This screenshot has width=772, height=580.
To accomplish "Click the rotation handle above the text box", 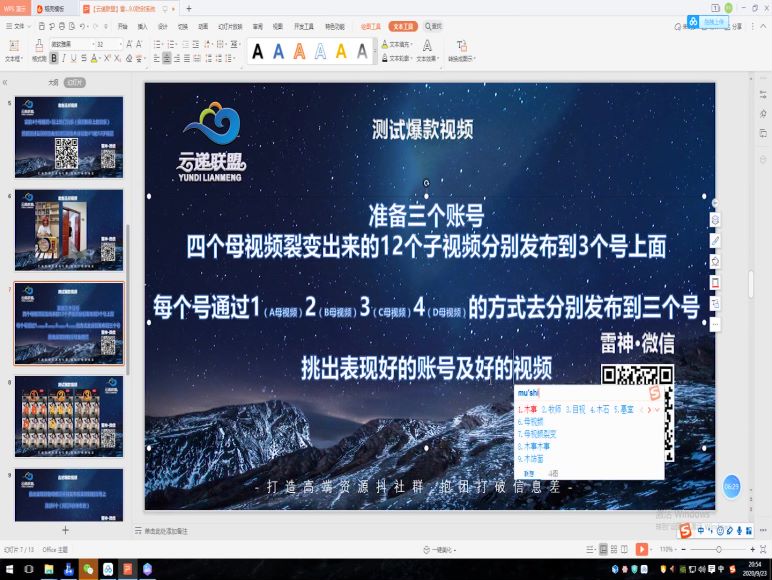I will click(x=426, y=183).
